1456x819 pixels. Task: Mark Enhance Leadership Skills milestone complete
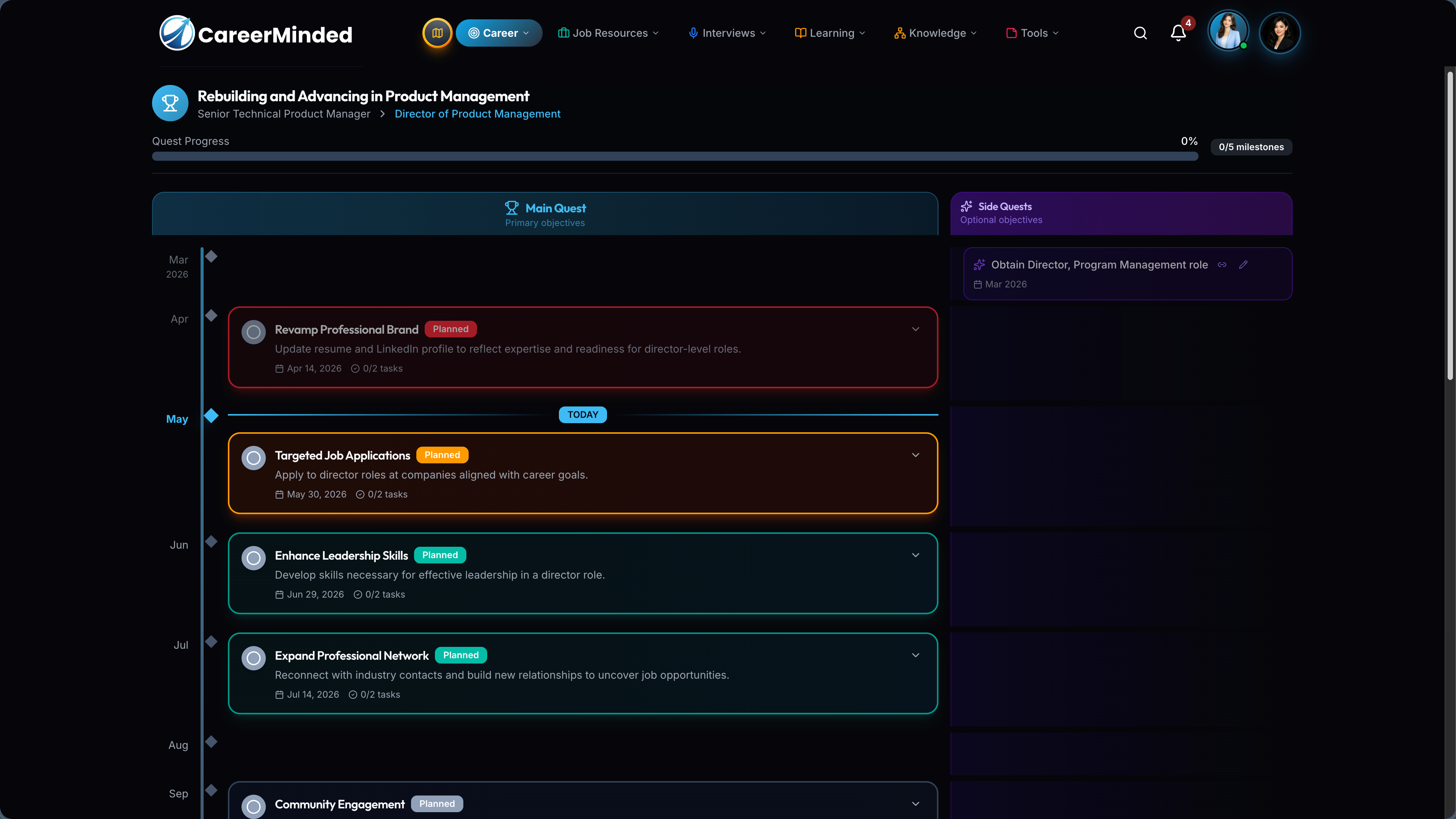coord(253,558)
